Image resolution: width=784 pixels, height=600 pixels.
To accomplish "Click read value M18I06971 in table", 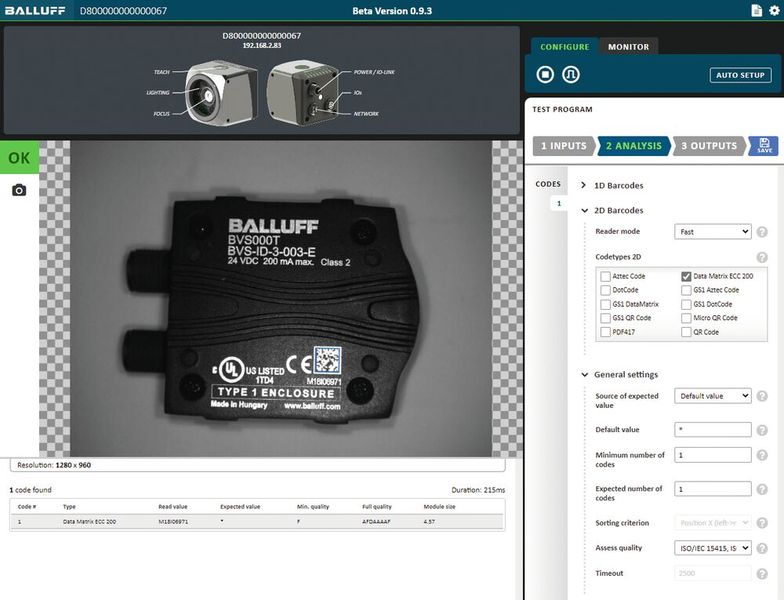I will [173, 522].
